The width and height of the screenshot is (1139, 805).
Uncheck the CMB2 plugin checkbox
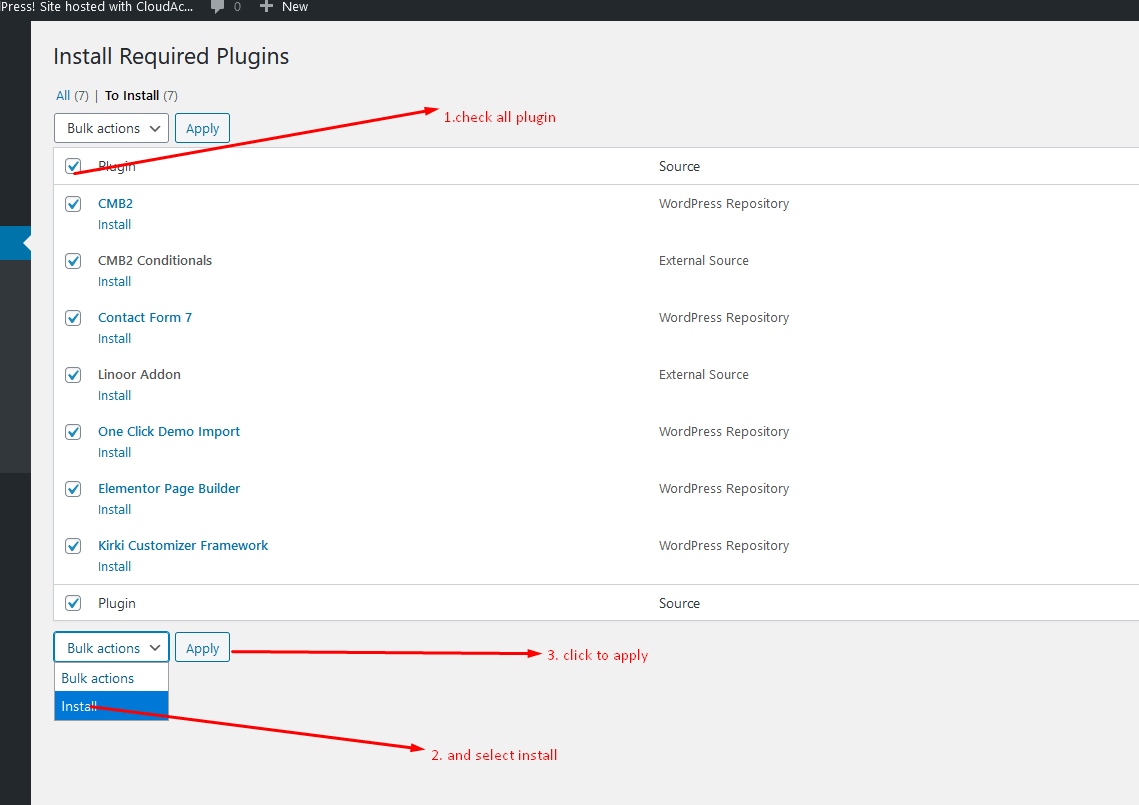pyautogui.click(x=73, y=204)
